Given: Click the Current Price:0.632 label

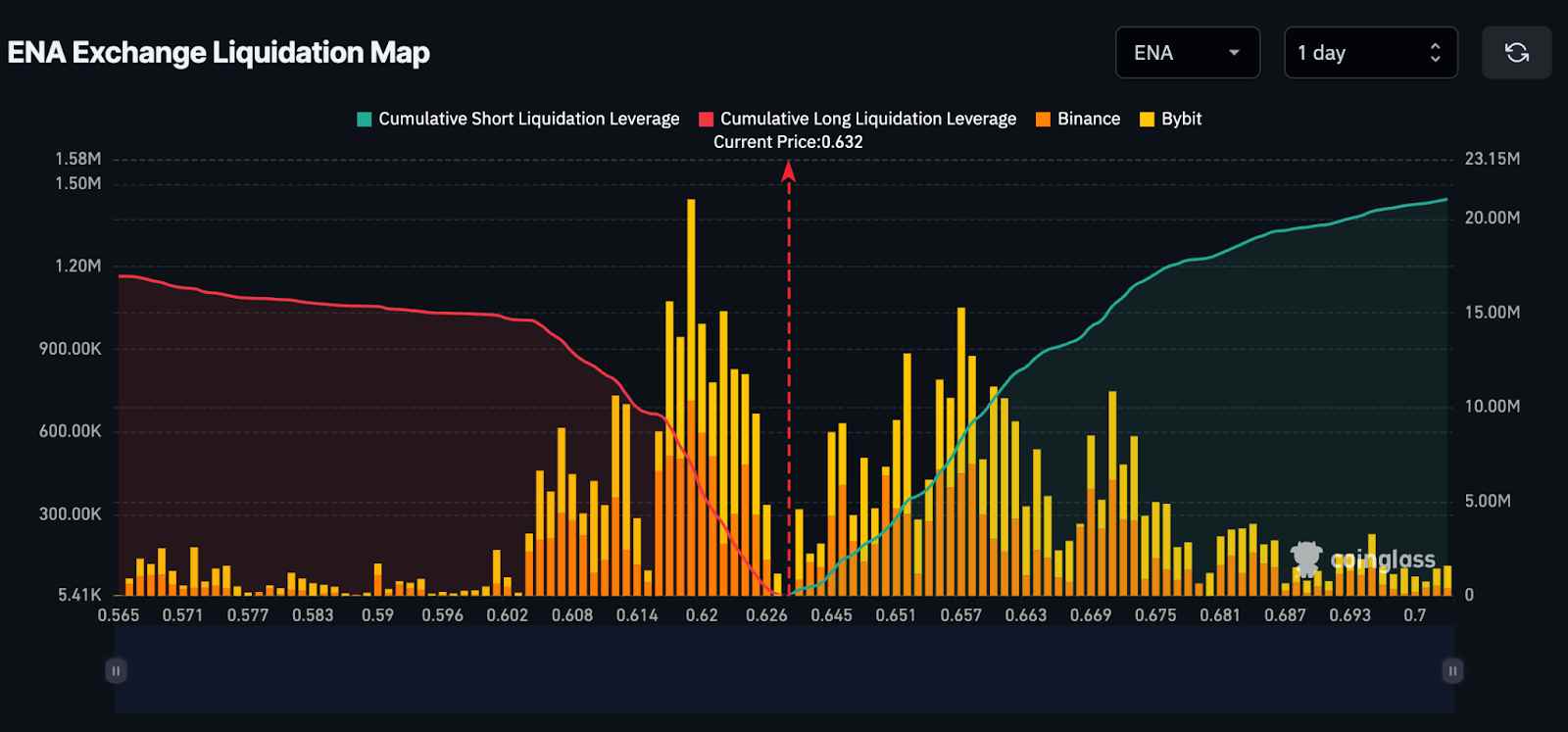Looking at the screenshot, I should 788,142.
